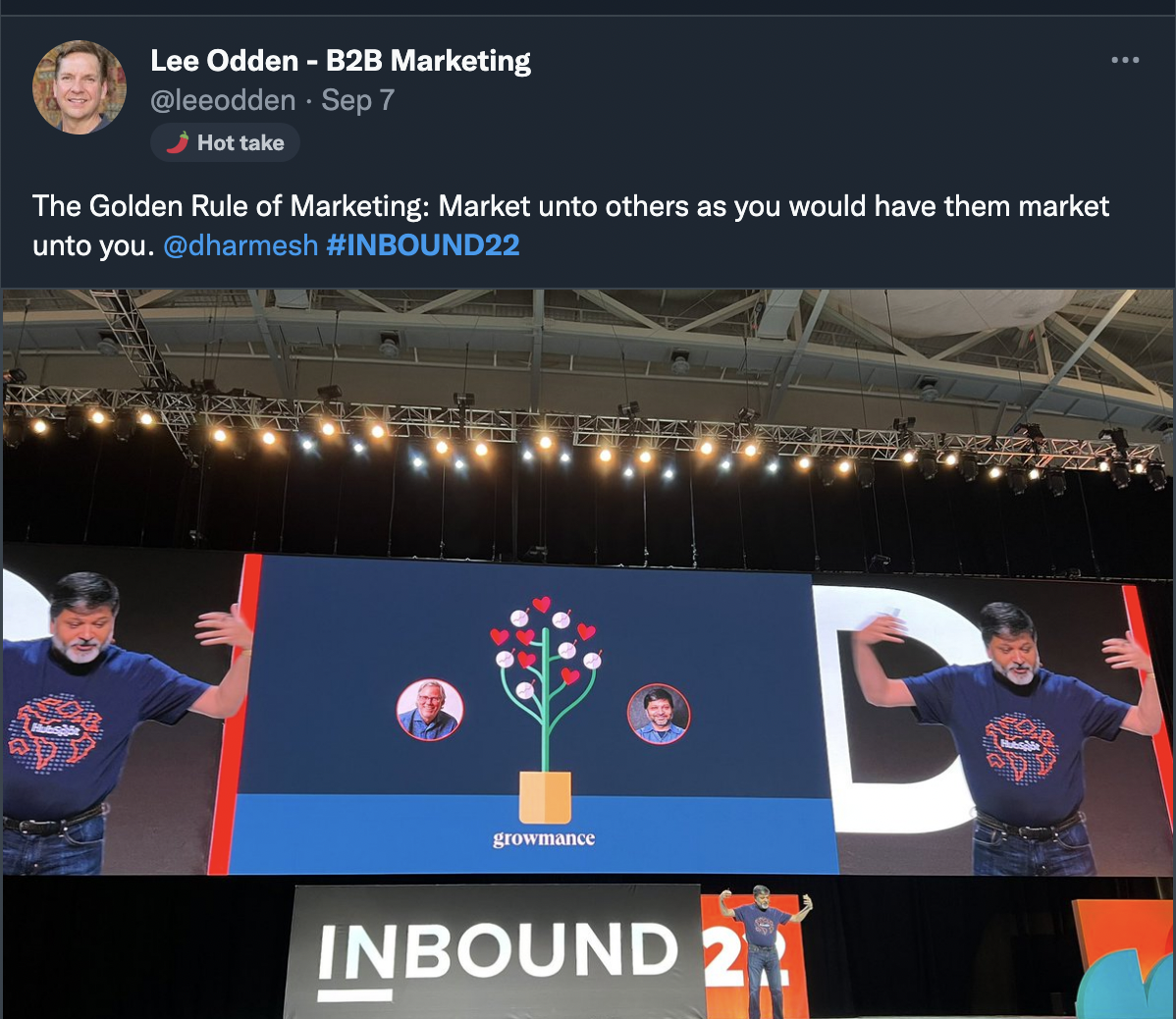Screen dimensions: 1176x1019
Task: Click the orange 22 block beside INBOUND
Action: (752, 952)
